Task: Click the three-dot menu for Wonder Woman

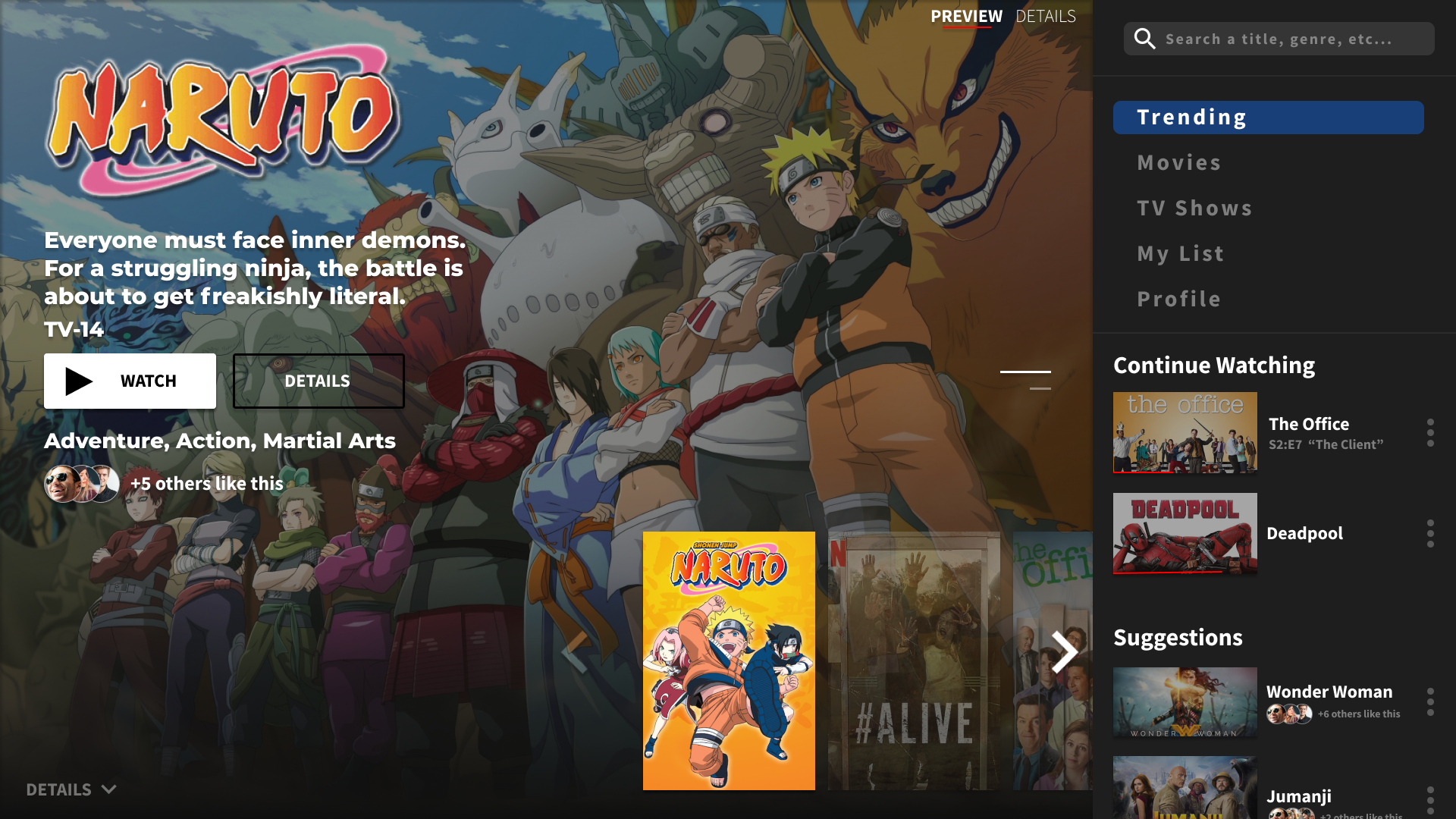Action: point(1431,701)
